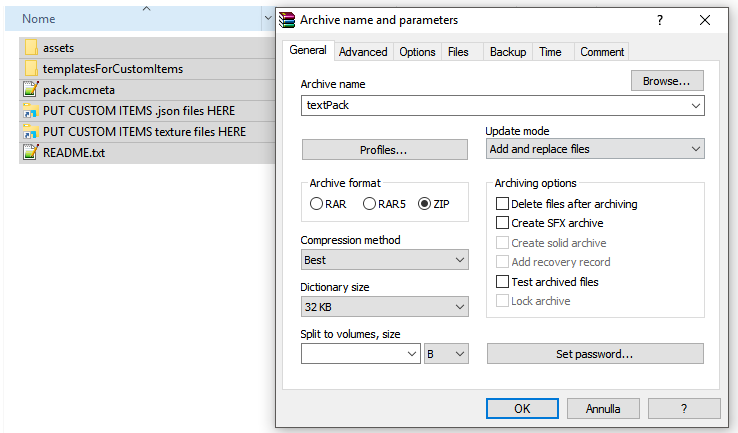Enable Test archived files checkbox
This screenshot has height=433, width=738.
click(x=503, y=282)
